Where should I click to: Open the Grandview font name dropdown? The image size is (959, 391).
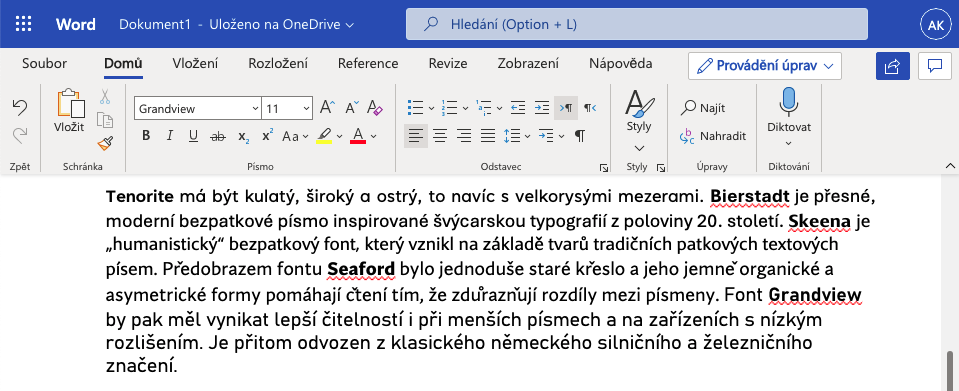click(198, 108)
